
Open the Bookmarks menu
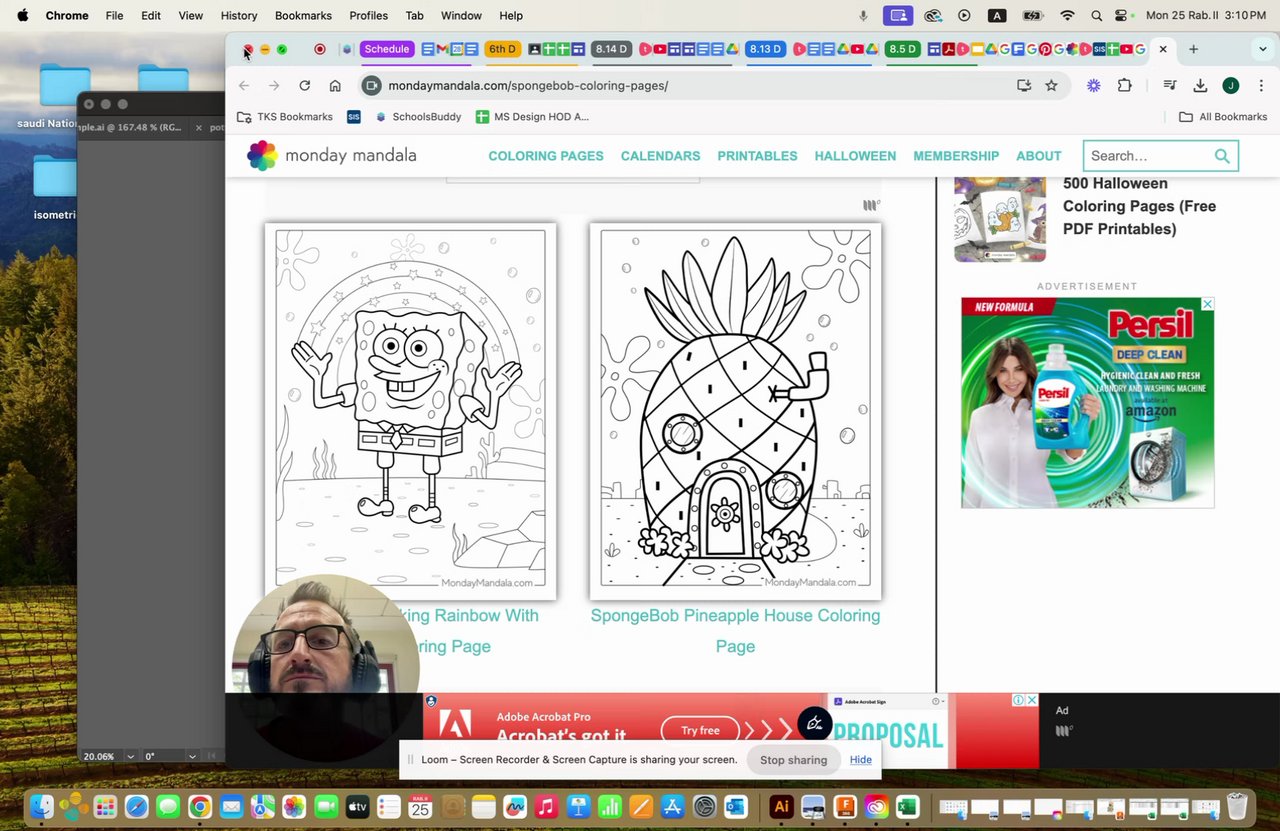[303, 16]
